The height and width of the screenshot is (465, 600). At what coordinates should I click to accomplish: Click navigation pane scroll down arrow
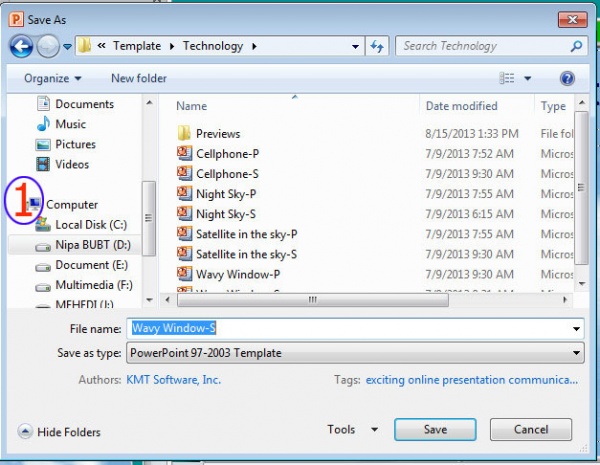[x=149, y=300]
